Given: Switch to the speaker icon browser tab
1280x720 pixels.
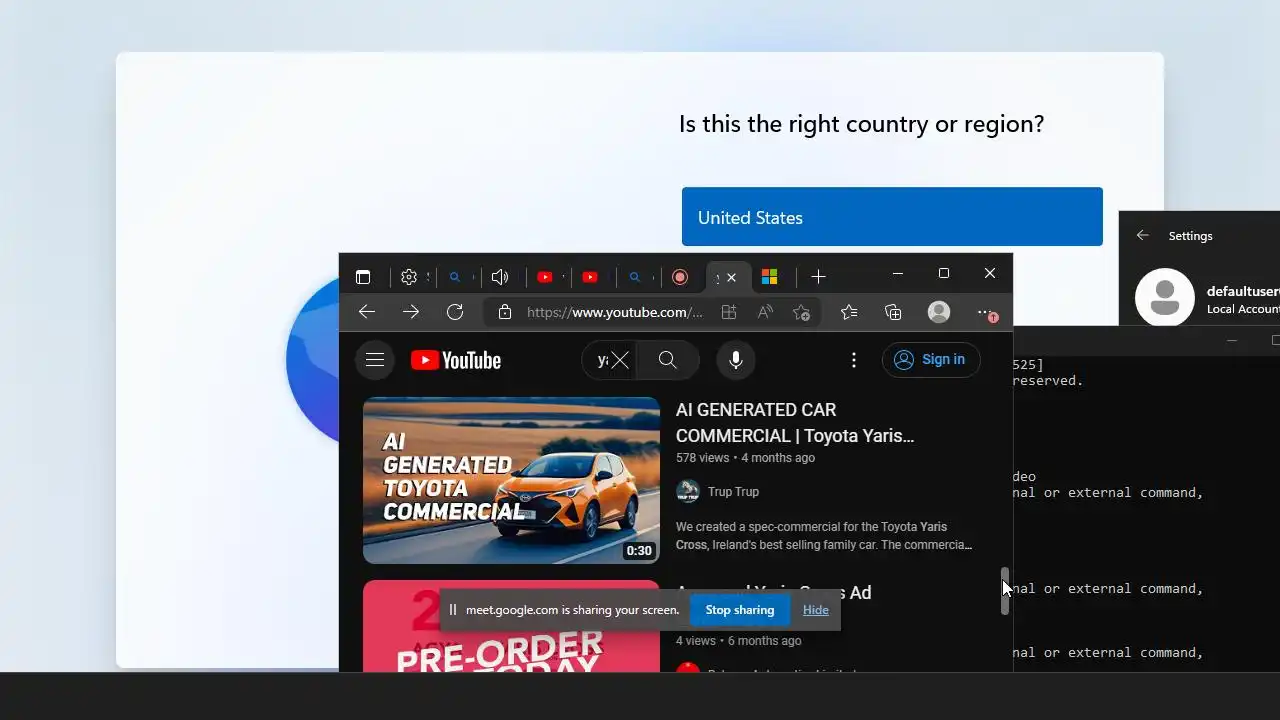Looking at the screenshot, I should click(x=500, y=277).
